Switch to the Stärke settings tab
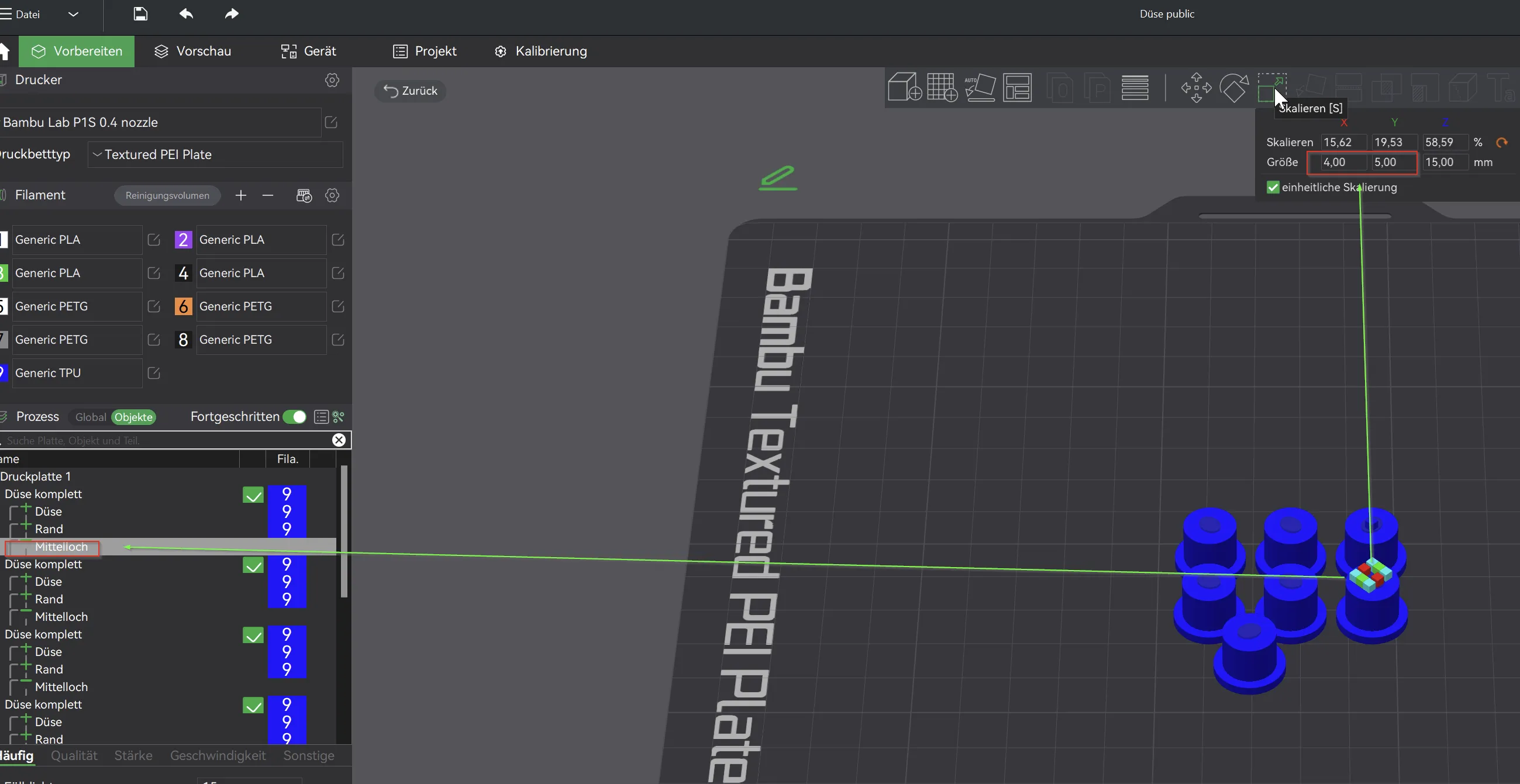The height and width of the screenshot is (784, 1520). pos(133,756)
